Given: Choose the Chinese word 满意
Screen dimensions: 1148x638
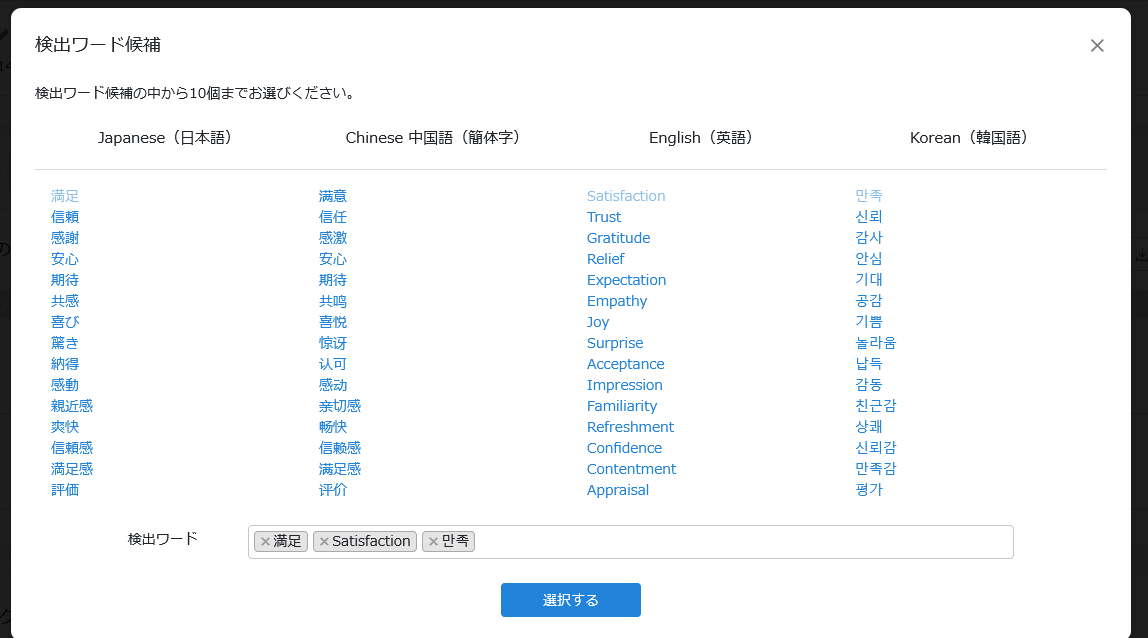Looking at the screenshot, I should point(333,196).
